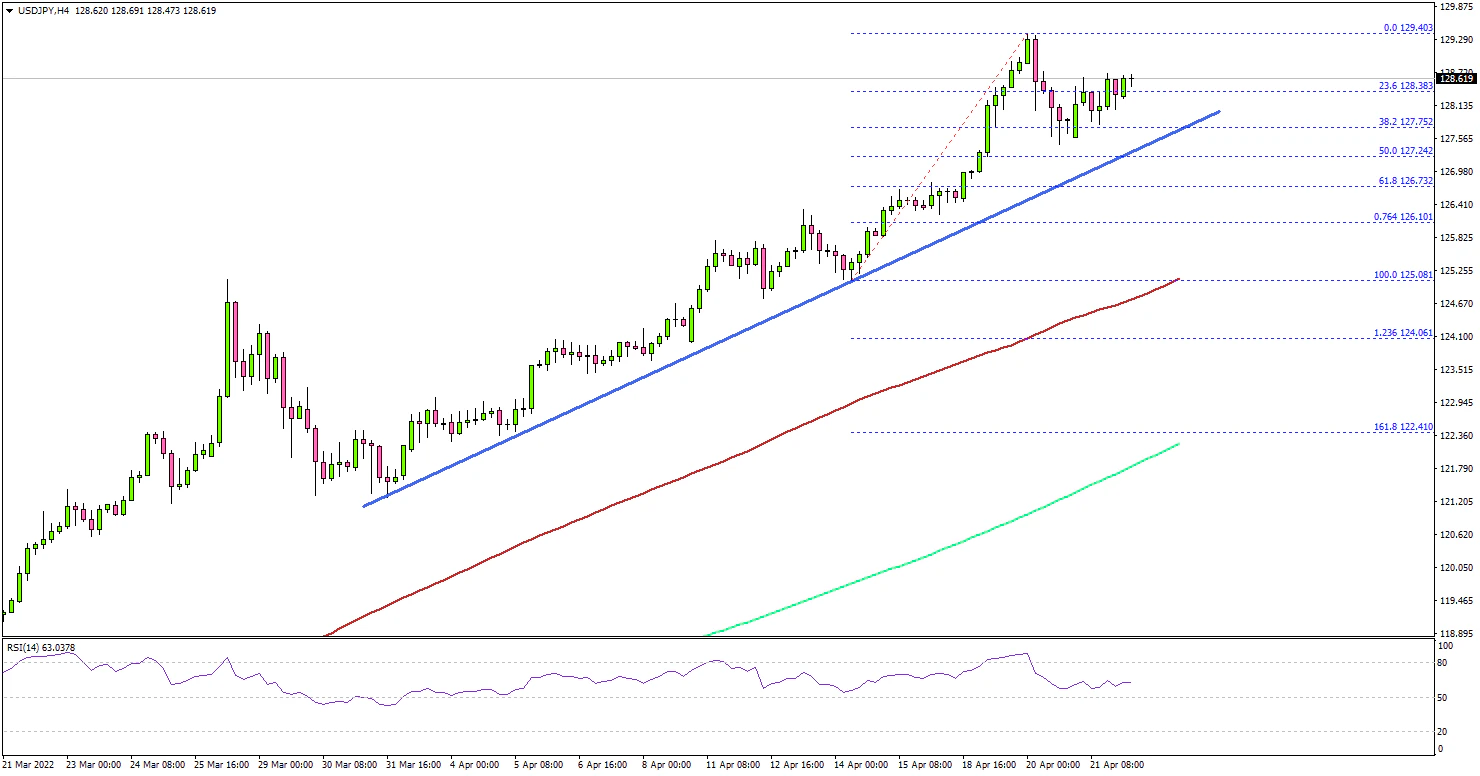Select the red moving average line
The image size is (1480, 776).
tap(700, 471)
